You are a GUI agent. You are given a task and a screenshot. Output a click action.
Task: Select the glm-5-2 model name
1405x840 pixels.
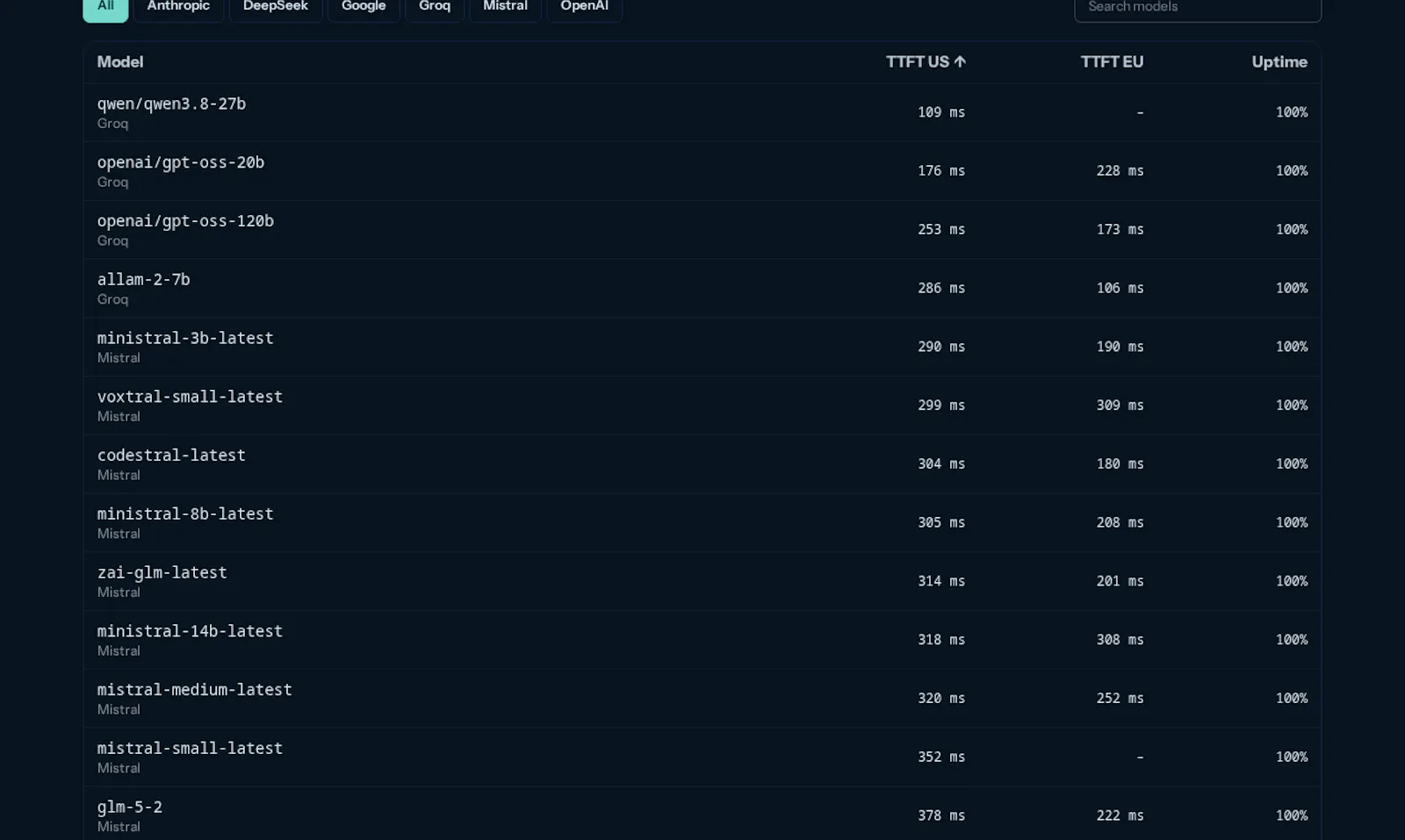click(x=130, y=807)
